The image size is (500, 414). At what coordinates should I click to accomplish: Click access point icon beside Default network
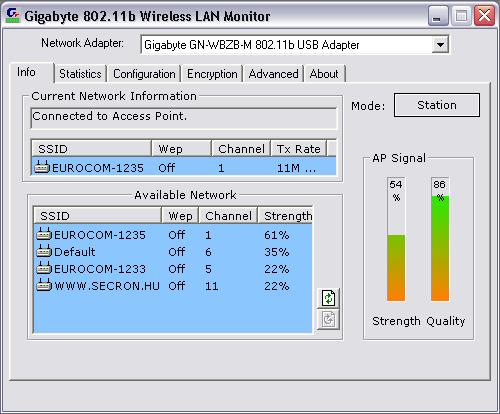[44, 251]
